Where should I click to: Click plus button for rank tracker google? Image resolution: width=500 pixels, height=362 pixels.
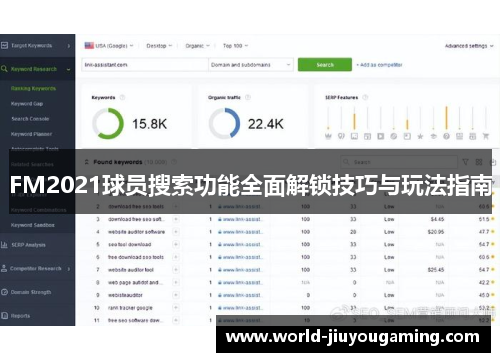(176, 308)
